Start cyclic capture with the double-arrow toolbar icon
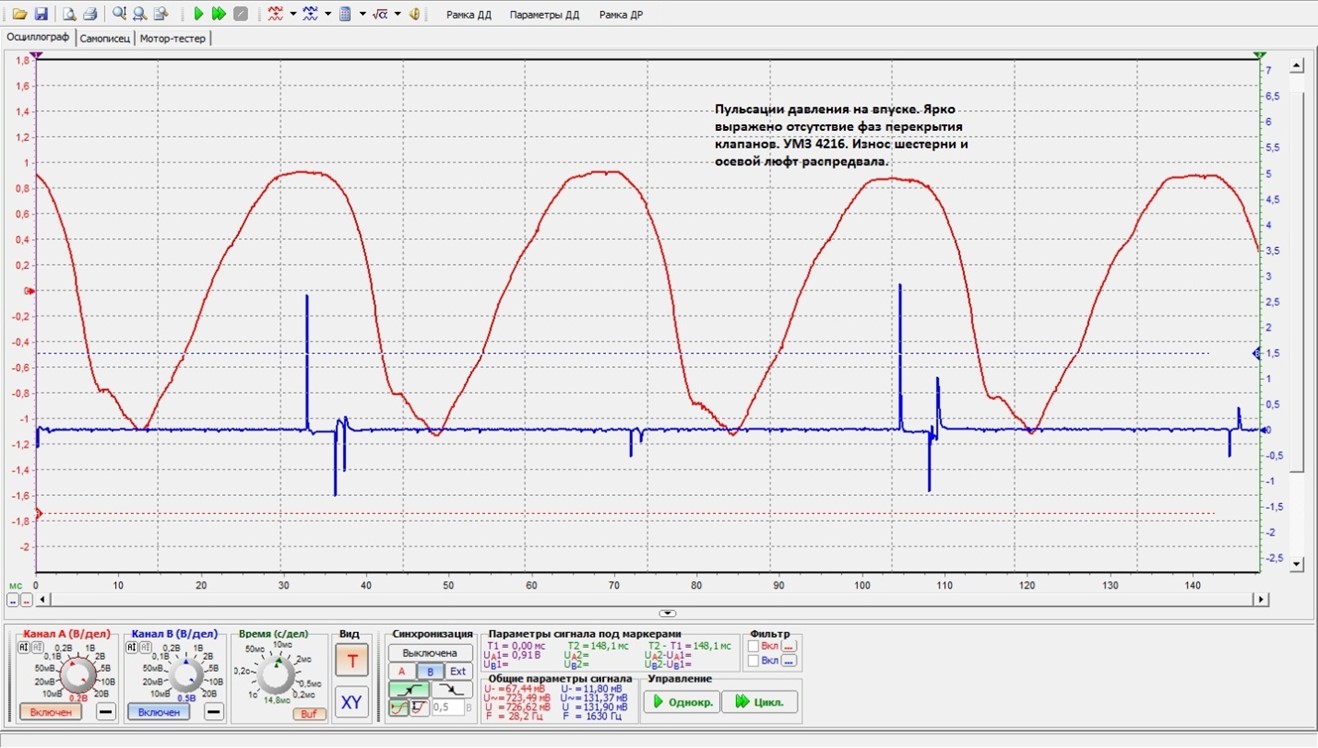 219,14
